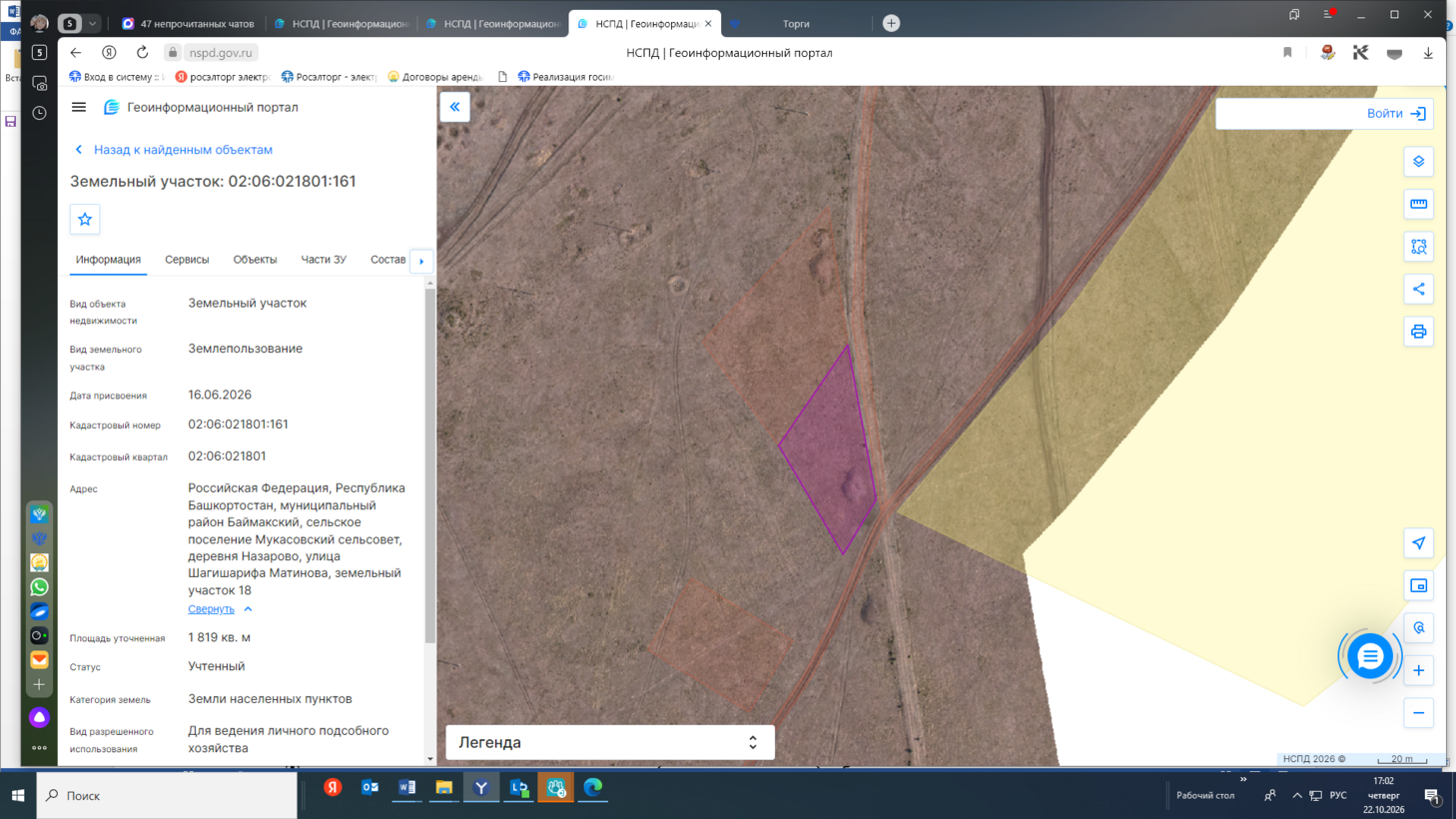The width and height of the screenshot is (1456, 819).
Task: Switch to the Объекты tab
Action: (255, 260)
